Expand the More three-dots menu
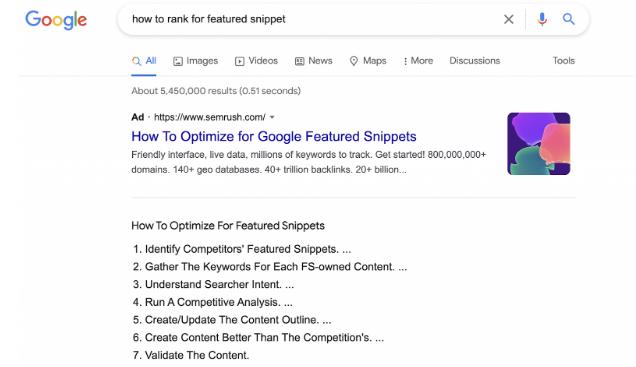 click(x=418, y=61)
